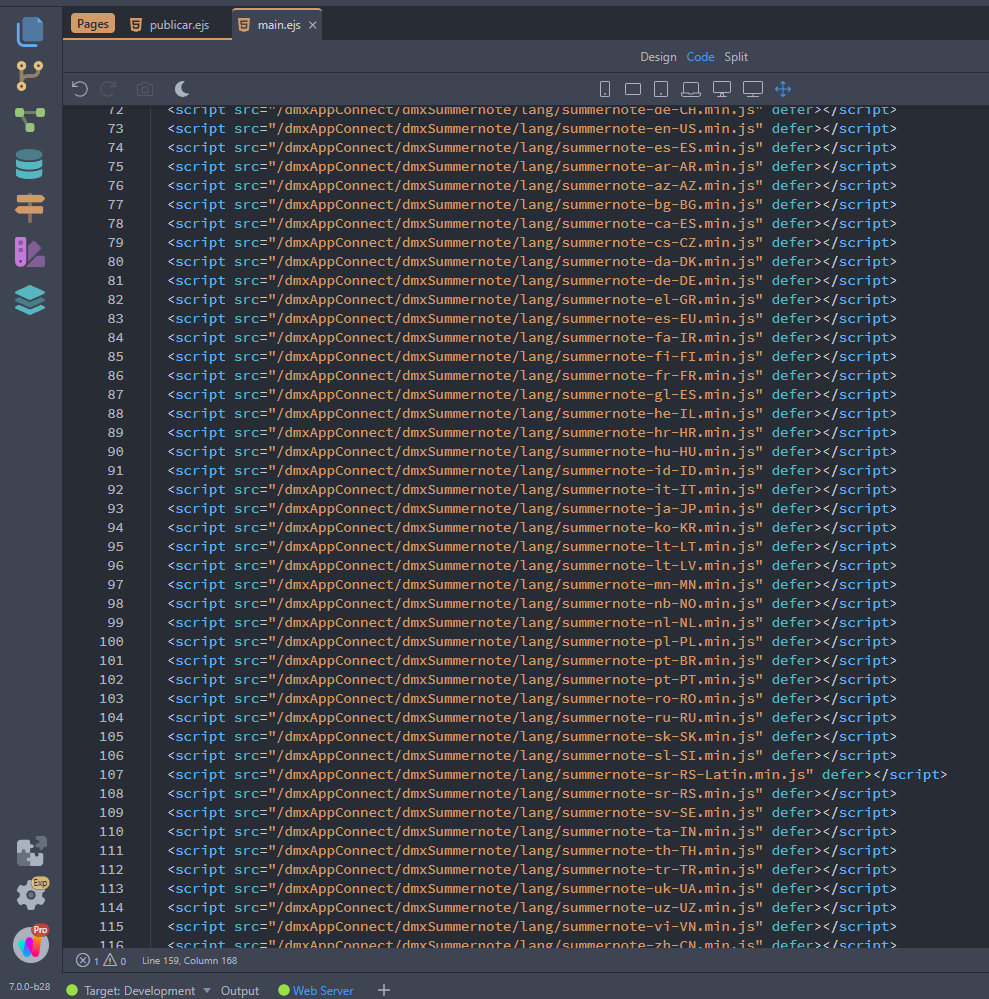Click the Web Server link
This screenshot has height=999, width=989.
click(322, 991)
